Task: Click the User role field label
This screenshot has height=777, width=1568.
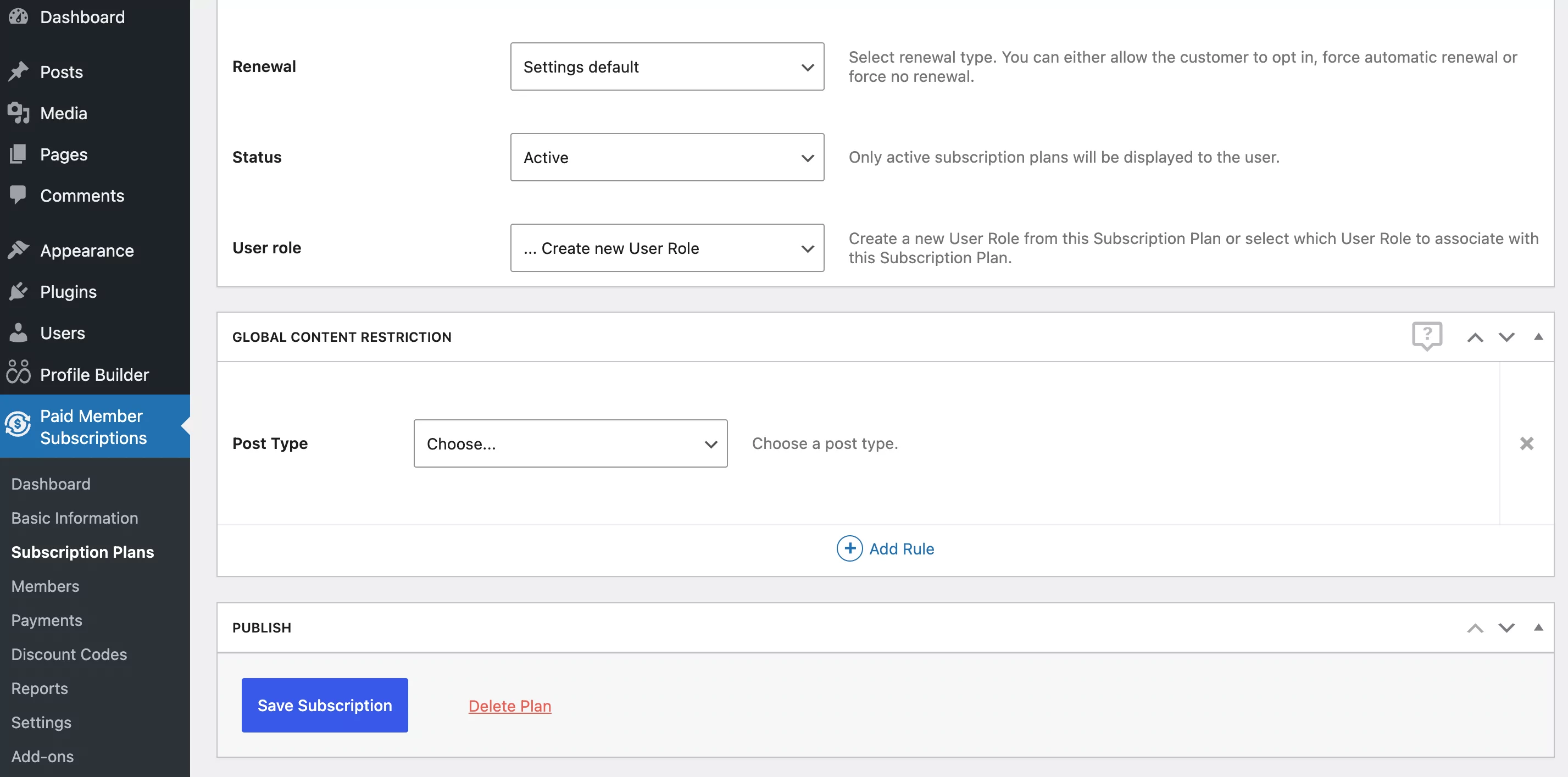Action: point(266,248)
